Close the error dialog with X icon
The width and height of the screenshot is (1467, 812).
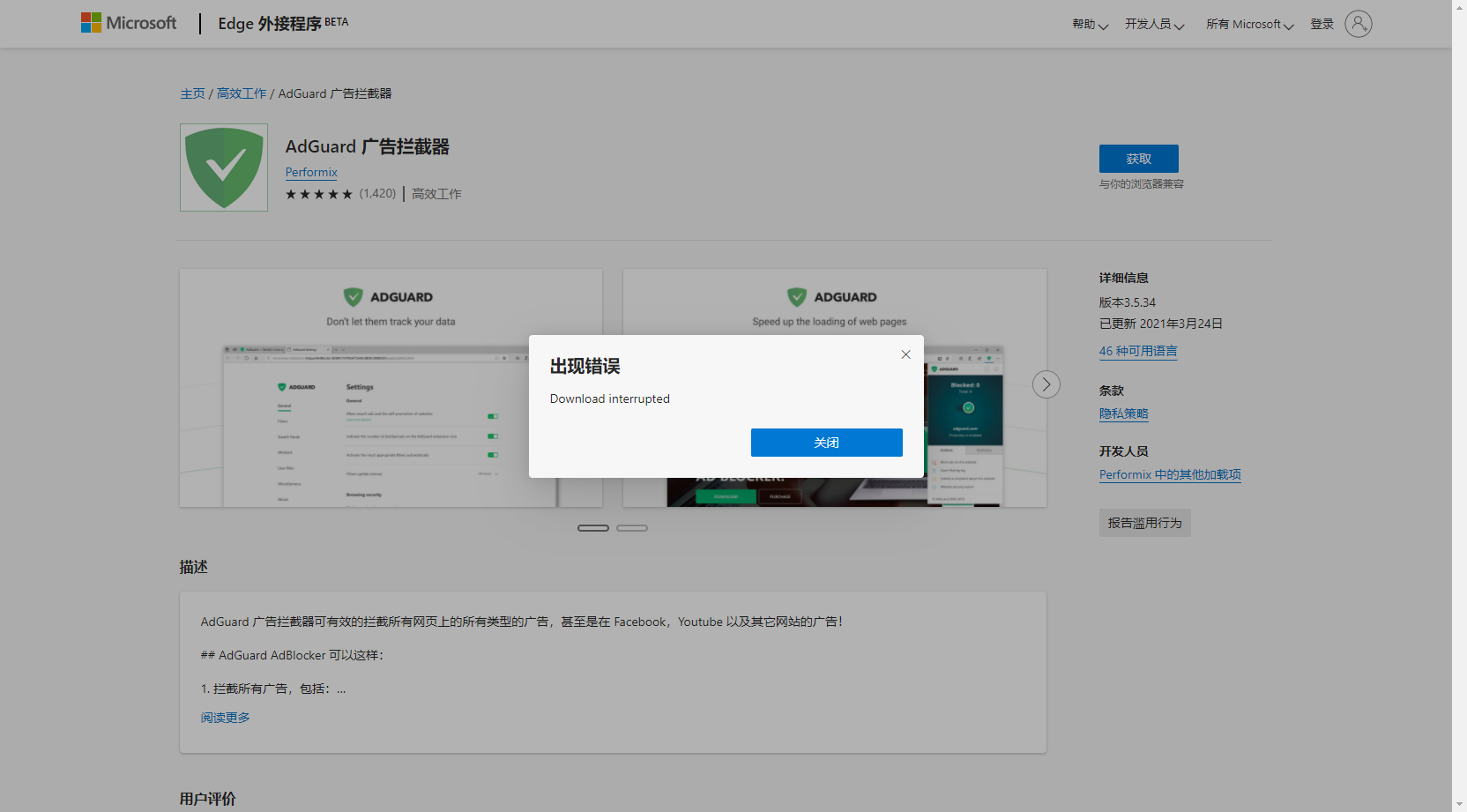(905, 354)
